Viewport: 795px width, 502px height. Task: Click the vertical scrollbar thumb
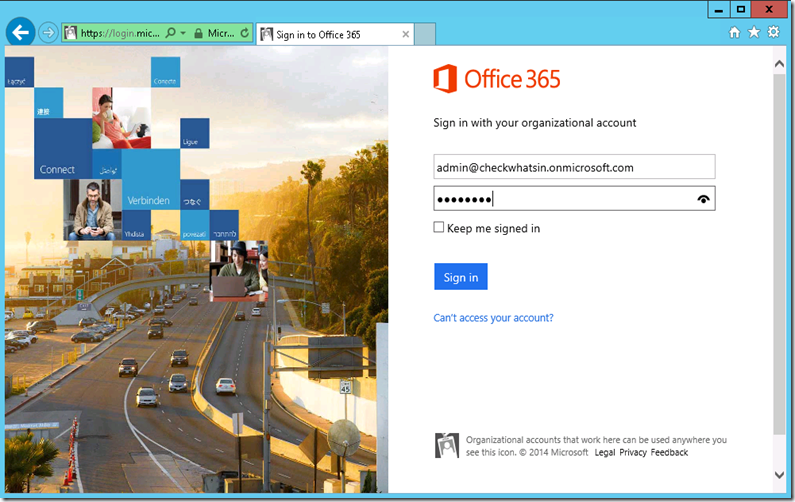(x=779, y=254)
